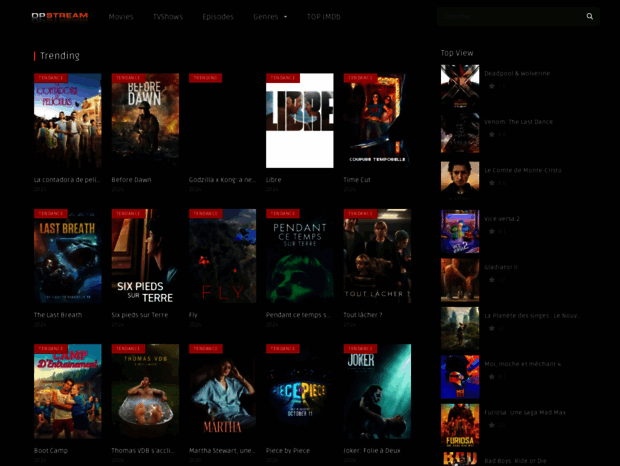Click the Fly title link
Screen dimensions: 620x466
tap(193, 315)
